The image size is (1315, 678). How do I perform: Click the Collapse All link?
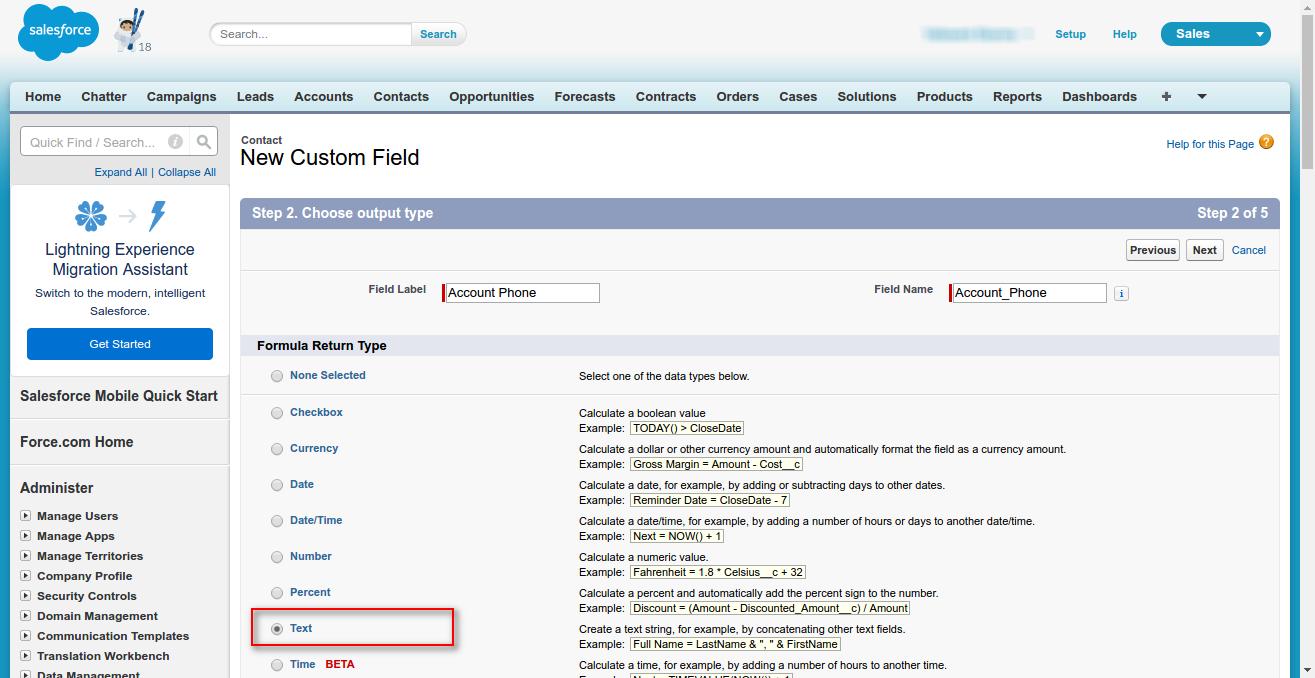point(186,171)
